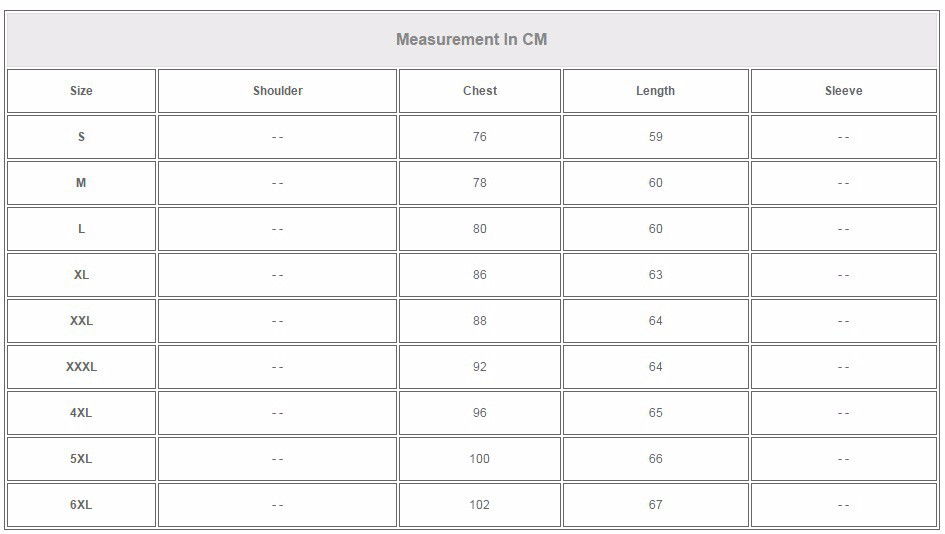The height and width of the screenshot is (534, 945).
Task: Select chest value 100 cell
Action: click(x=480, y=459)
